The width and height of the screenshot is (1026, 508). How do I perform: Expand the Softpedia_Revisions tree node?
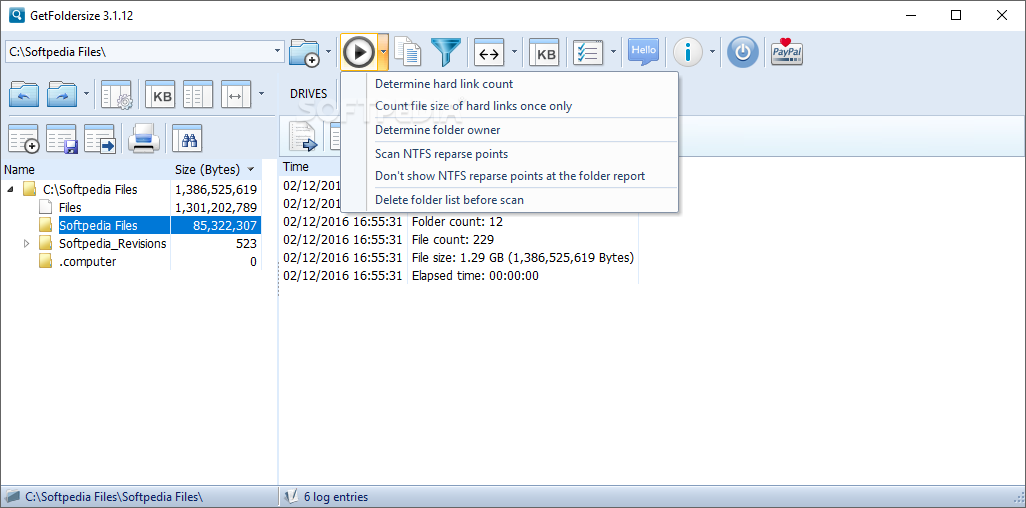pyautogui.click(x=27, y=244)
